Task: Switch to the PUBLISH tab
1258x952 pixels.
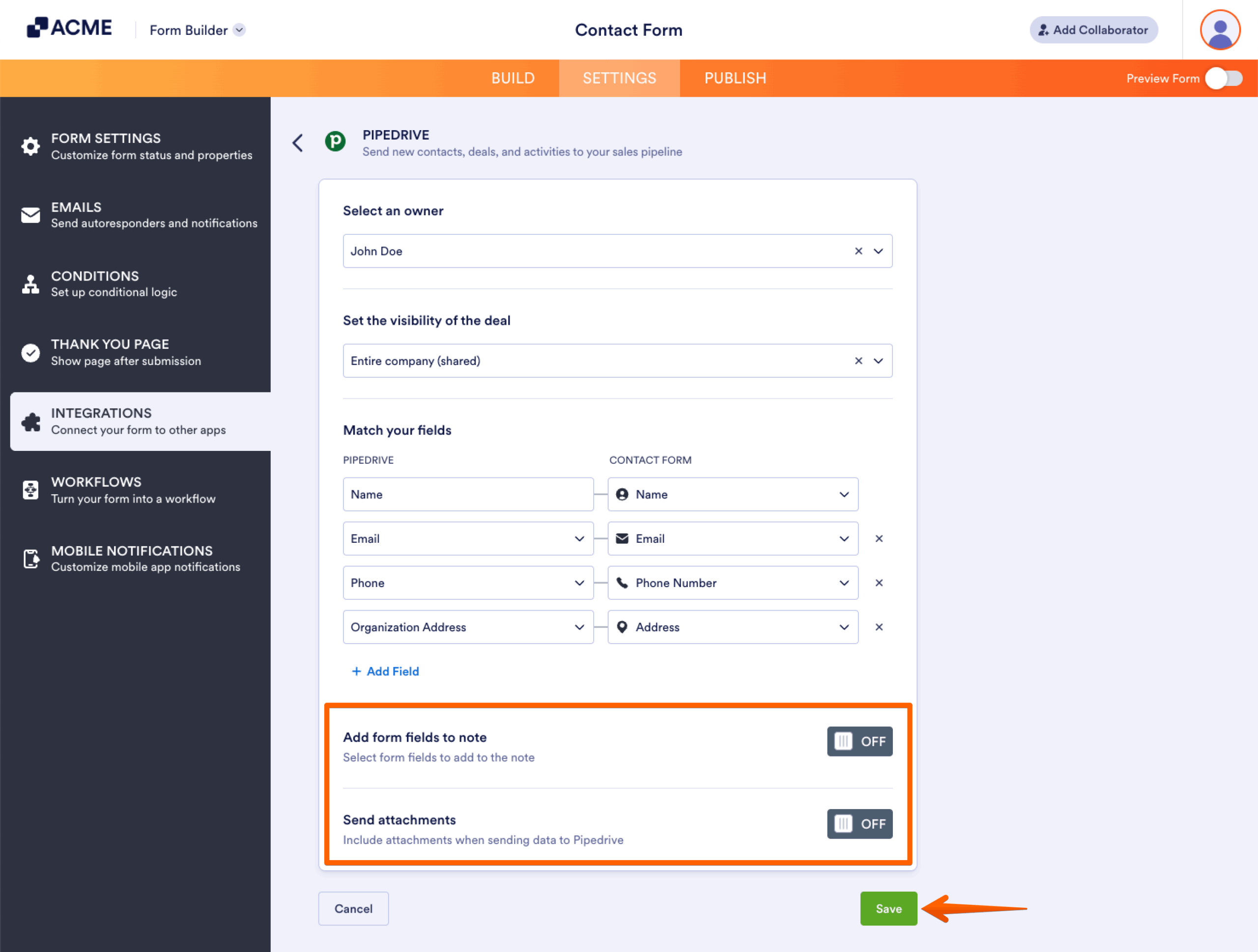Action: point(735,78)
